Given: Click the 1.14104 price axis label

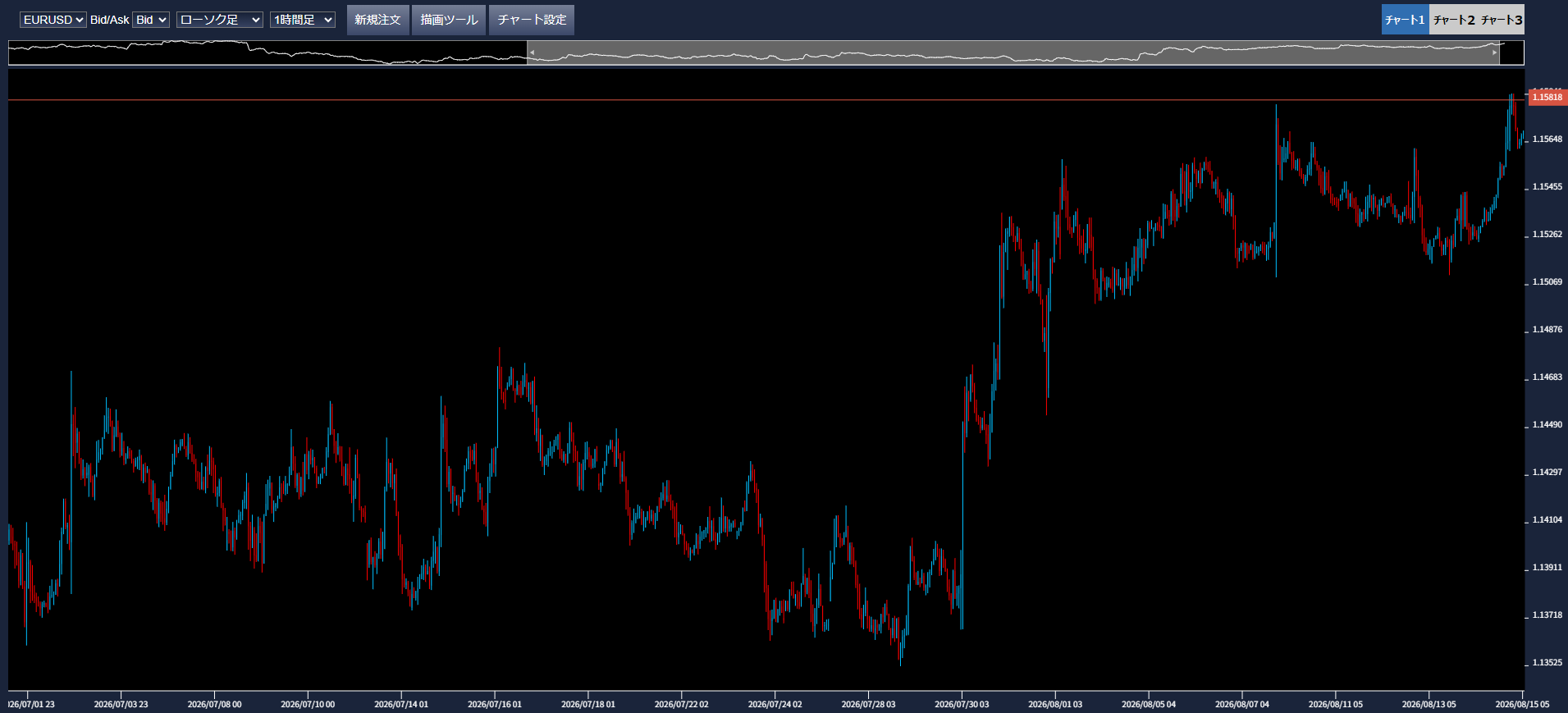Looking at the screenshot, I should [1547, 520].
